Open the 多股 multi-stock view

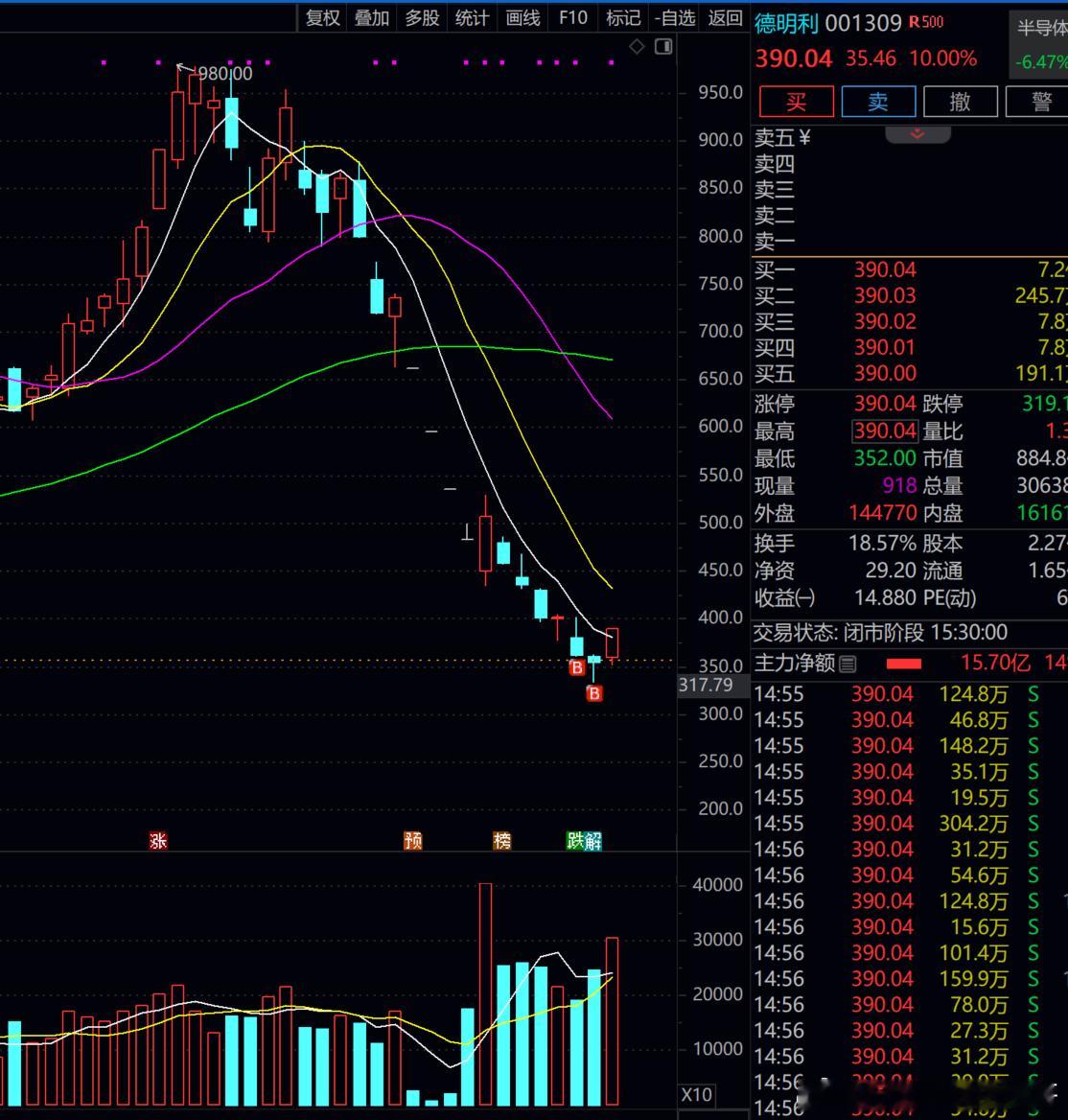point(422,18)
